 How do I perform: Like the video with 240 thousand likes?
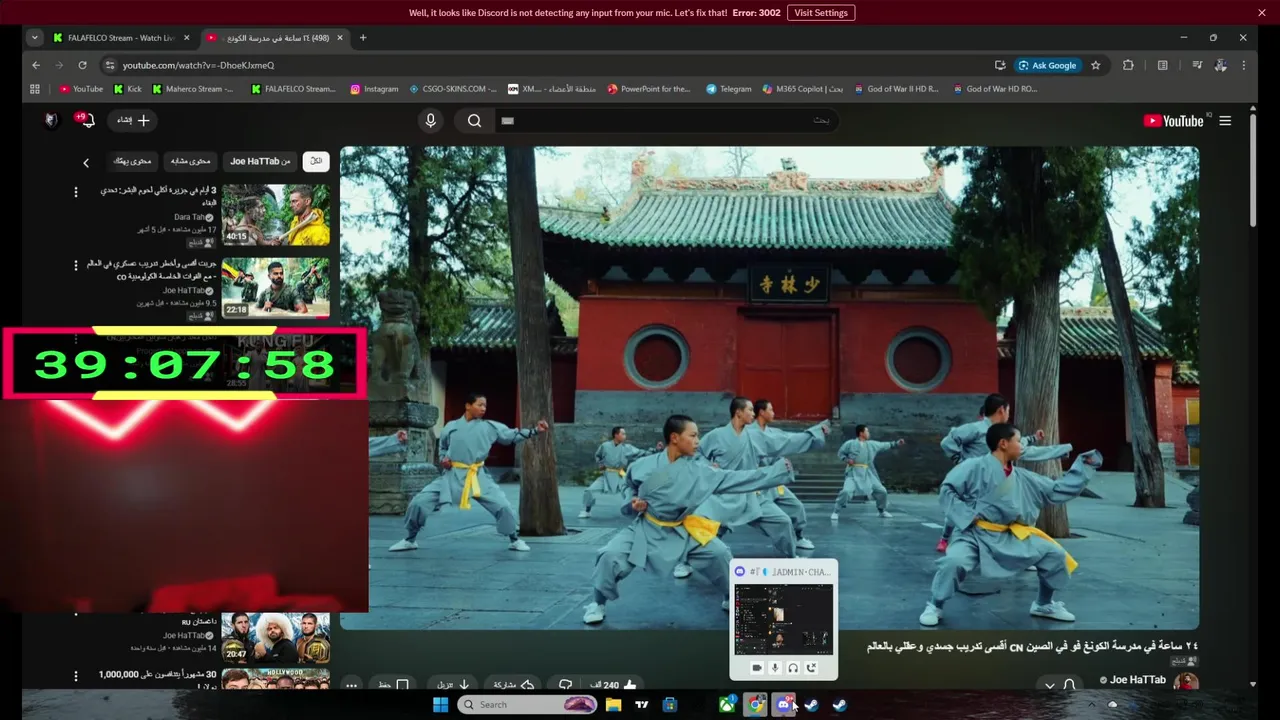tap(614, 685)
